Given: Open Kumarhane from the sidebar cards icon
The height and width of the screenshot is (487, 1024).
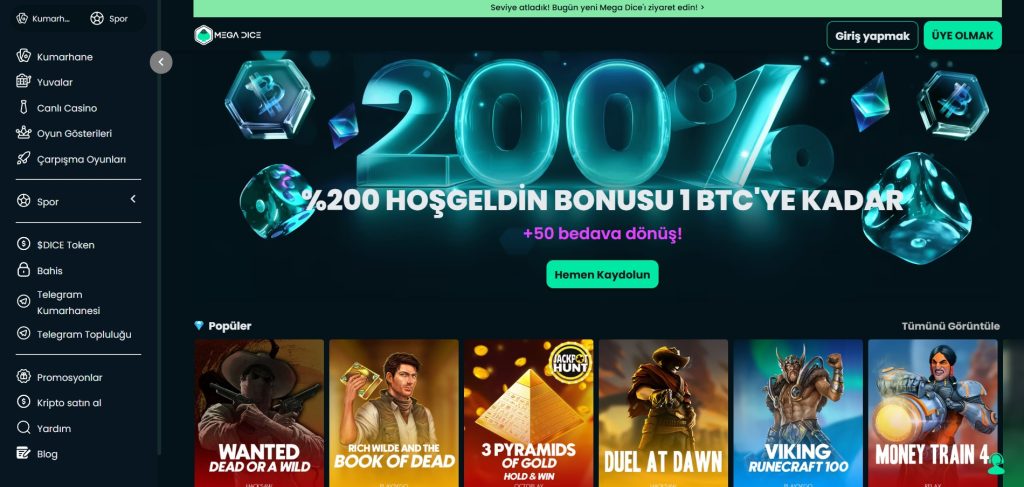Looking at the screenshot, I should pos(24,56).
